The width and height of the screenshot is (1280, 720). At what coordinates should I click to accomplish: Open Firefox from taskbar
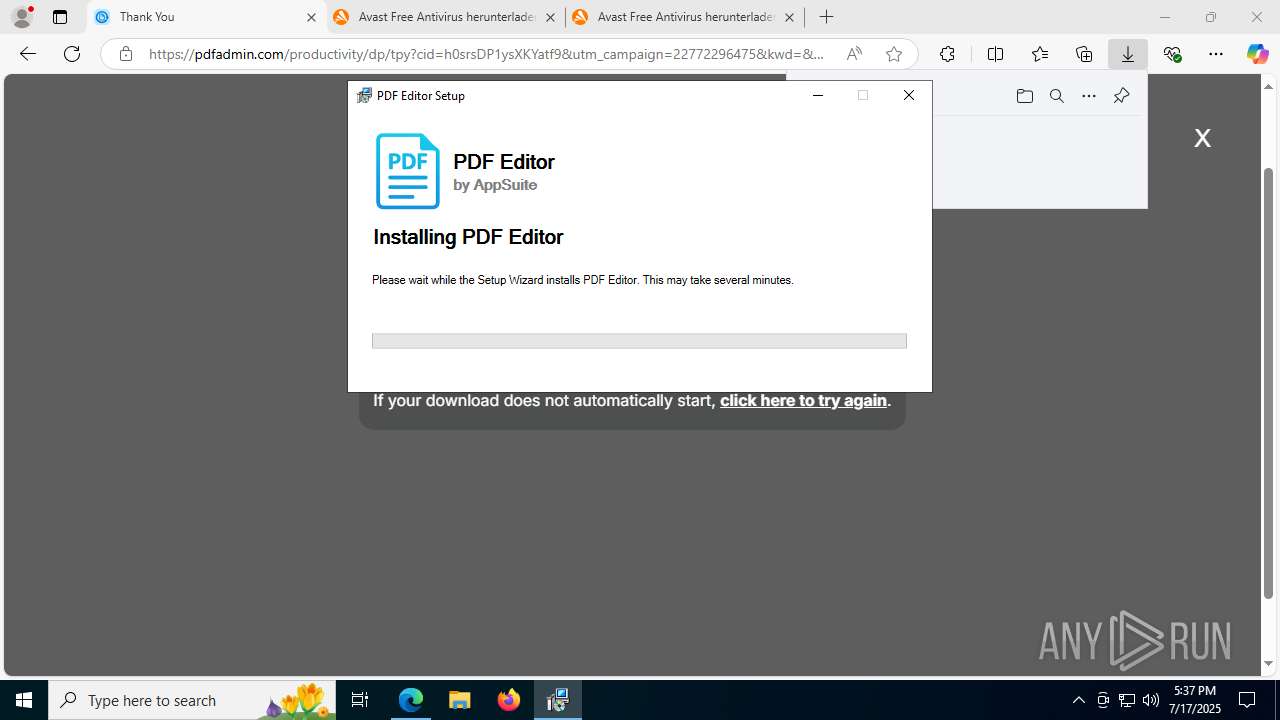[x=509, y=700]
